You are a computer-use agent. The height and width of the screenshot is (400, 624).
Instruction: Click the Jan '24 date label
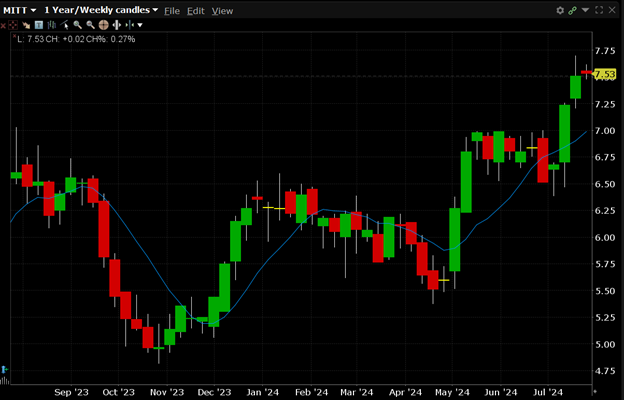262,392
